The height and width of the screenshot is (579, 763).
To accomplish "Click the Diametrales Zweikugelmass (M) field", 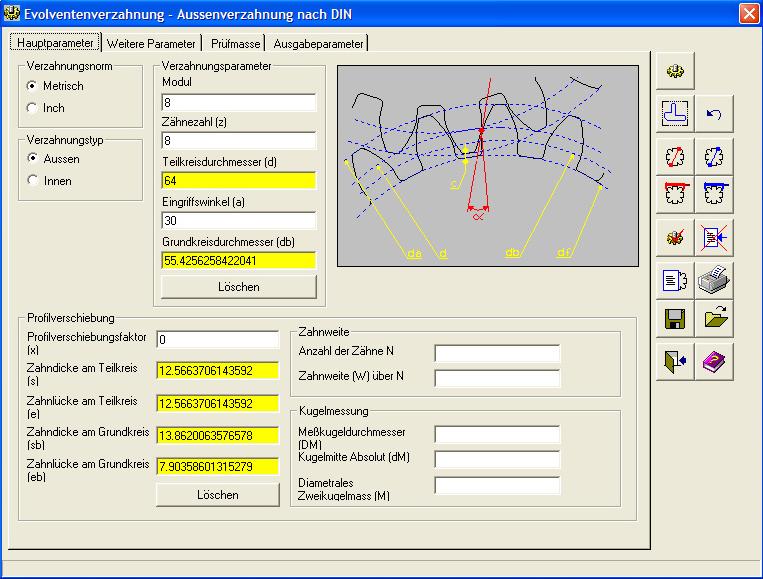I will point(497,486).
